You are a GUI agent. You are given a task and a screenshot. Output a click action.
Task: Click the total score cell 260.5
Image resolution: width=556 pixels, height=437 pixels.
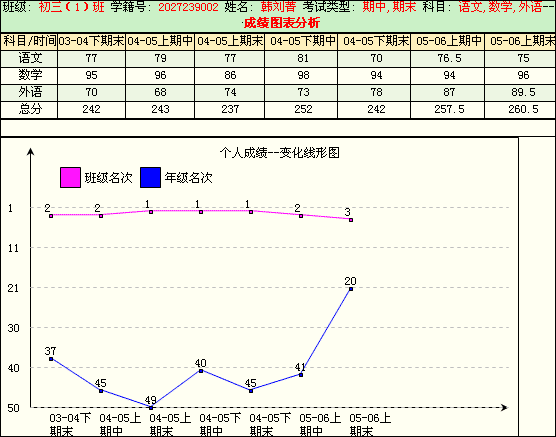tap(523, 109)
